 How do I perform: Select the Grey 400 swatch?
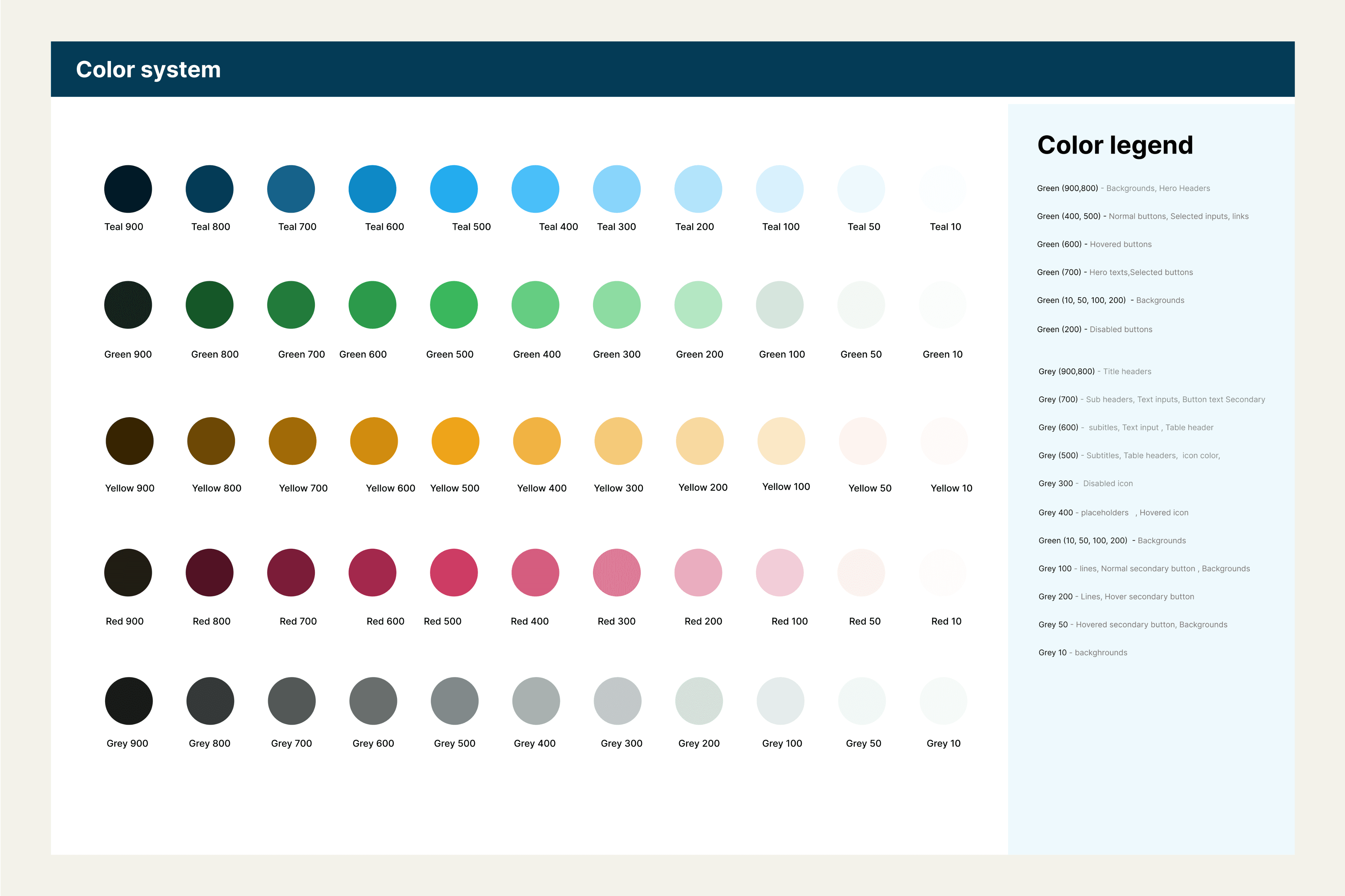coord(536,701)
